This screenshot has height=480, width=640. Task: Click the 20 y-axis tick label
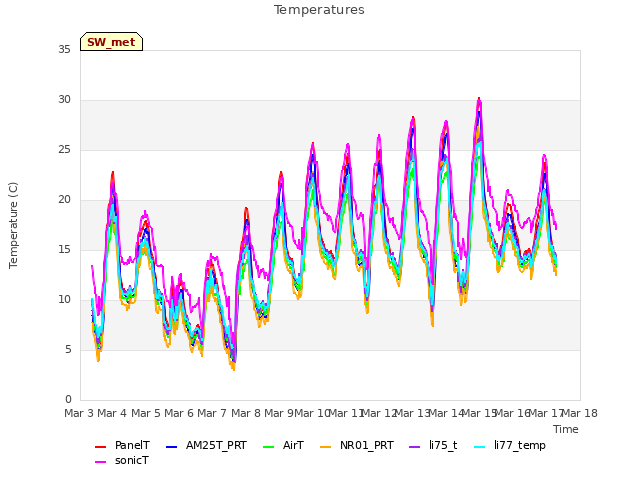(64, 200)
